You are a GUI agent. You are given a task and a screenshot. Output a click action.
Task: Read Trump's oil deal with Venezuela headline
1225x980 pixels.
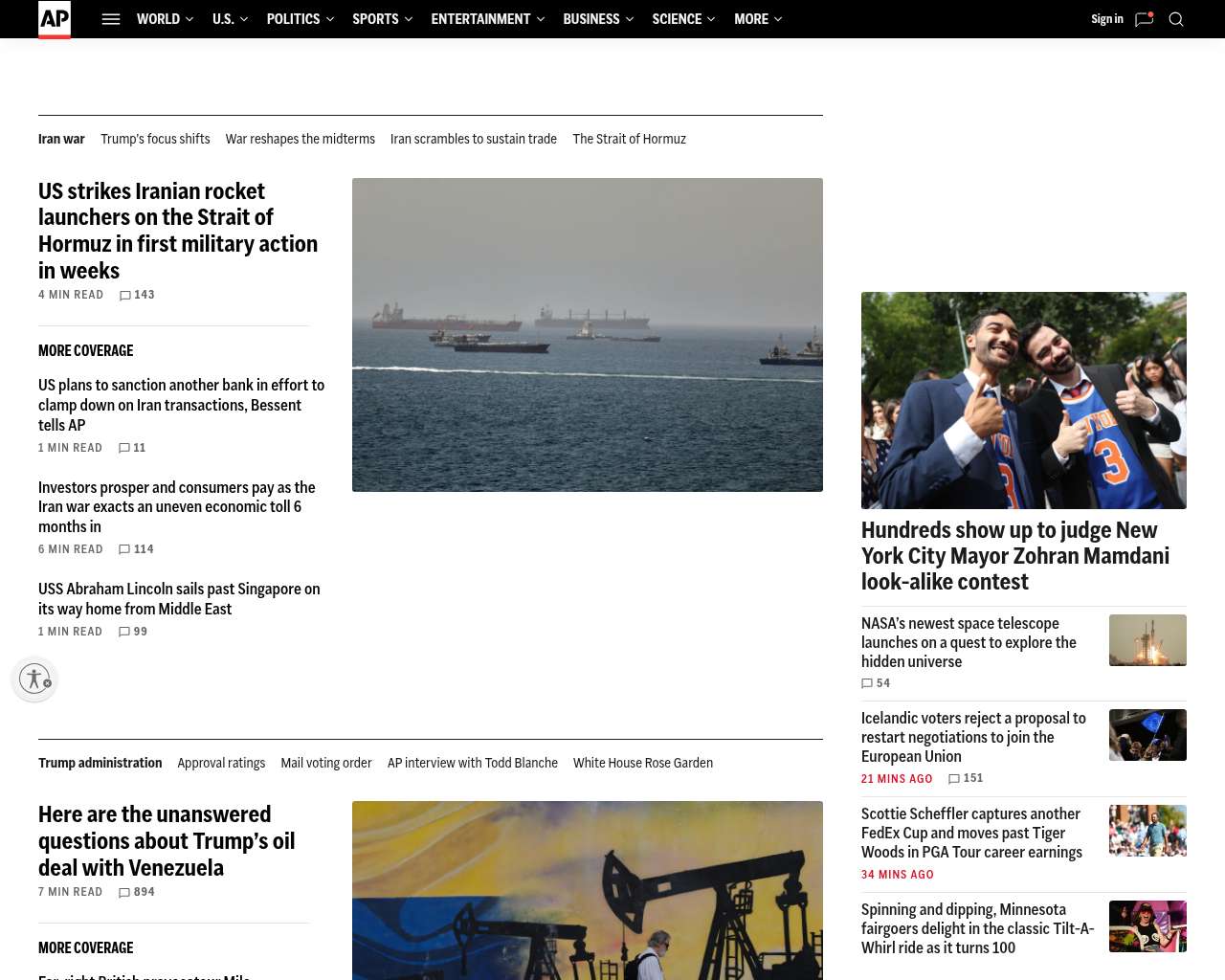167,840
